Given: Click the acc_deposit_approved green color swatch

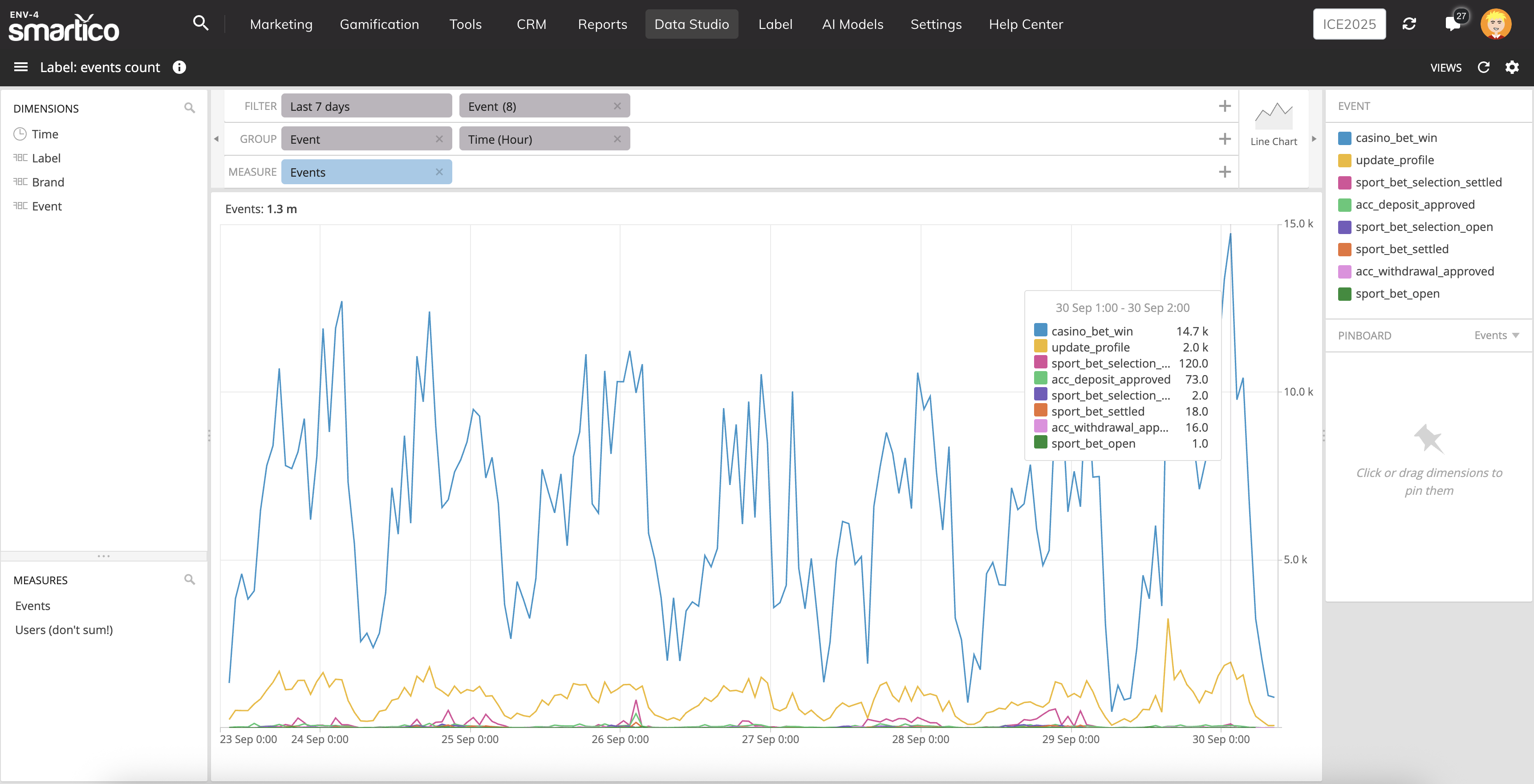Looking at the screenshot, I should coord(1345,205).
